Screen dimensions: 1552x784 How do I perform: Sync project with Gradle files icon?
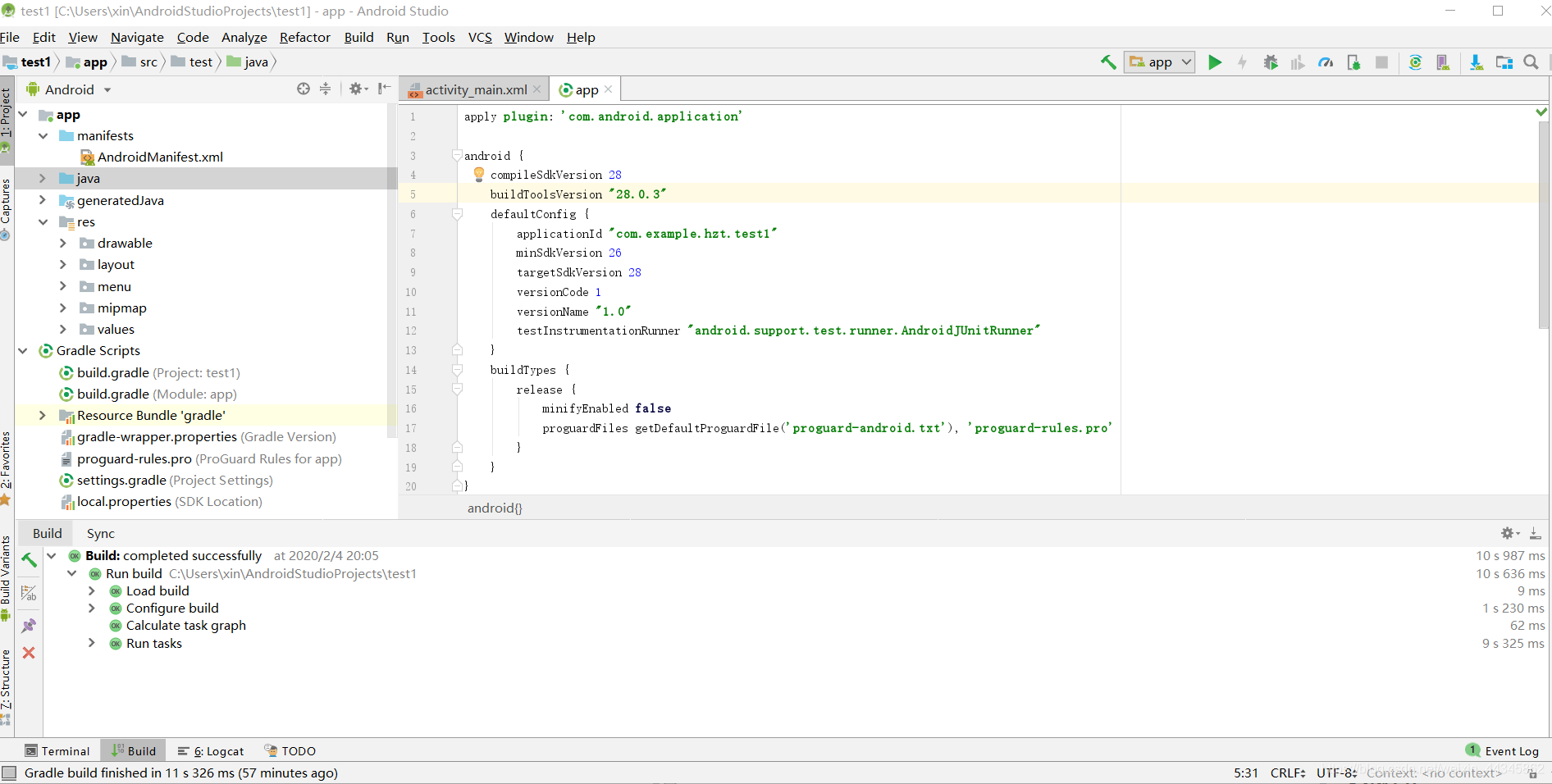1415,62
